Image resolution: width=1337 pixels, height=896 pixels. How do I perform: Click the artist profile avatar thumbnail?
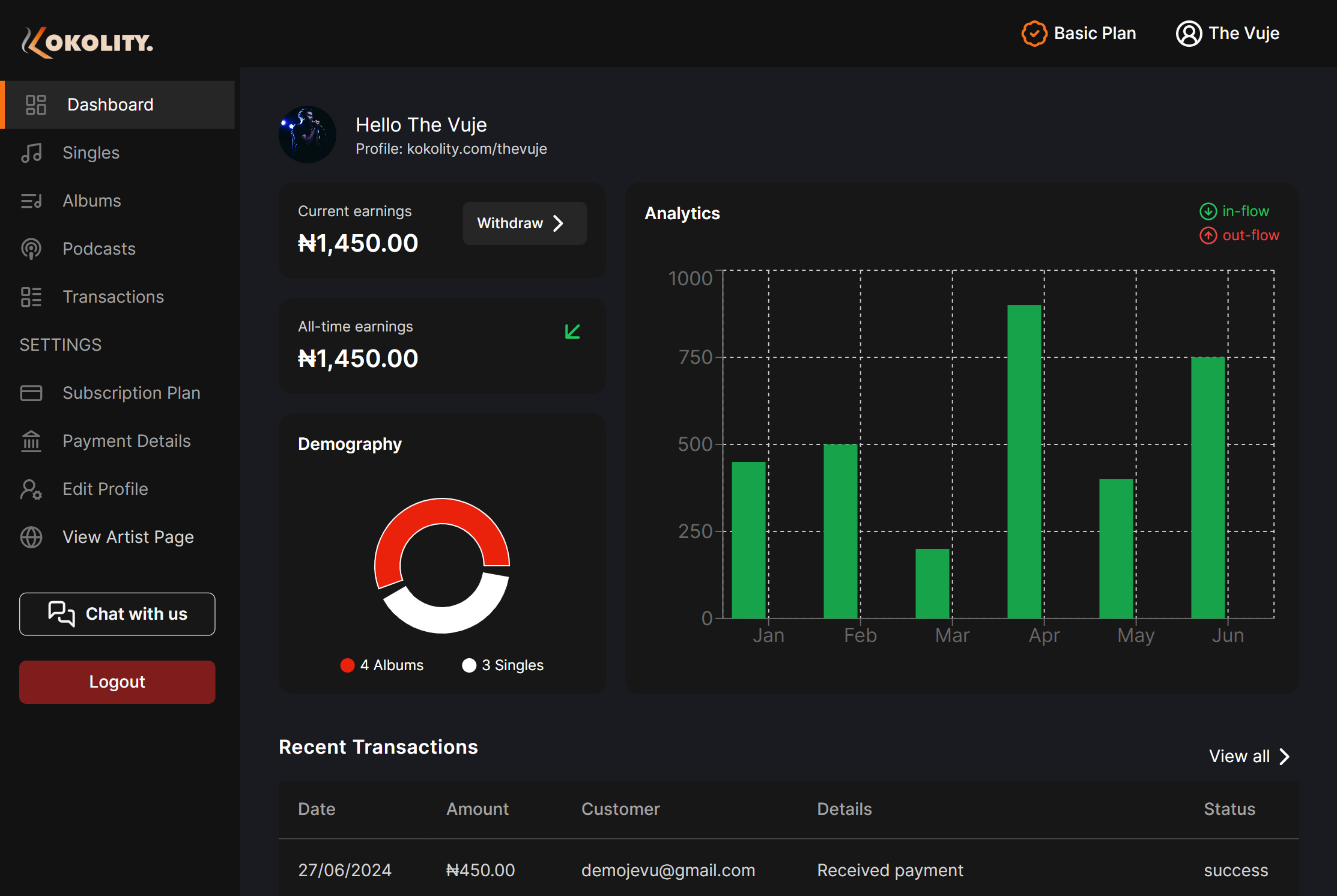point(308,135)
